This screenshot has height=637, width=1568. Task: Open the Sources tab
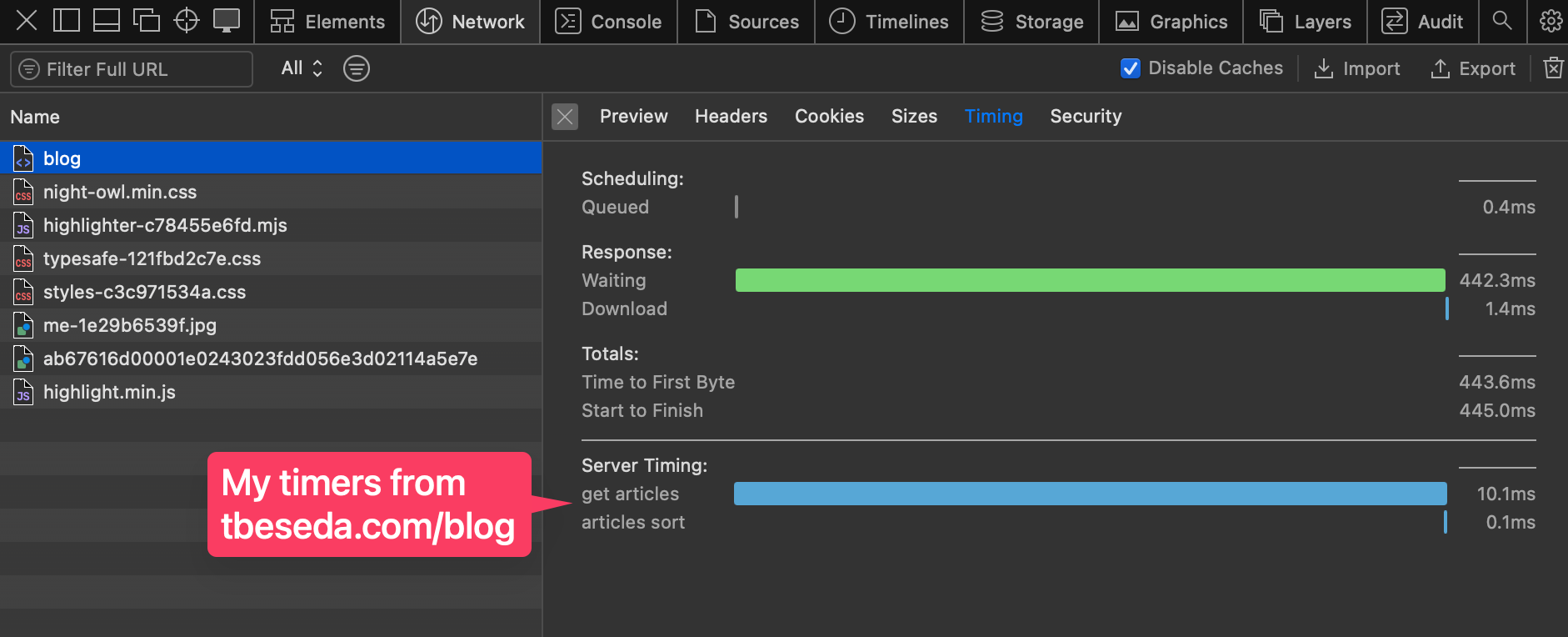tap(747, 22)
